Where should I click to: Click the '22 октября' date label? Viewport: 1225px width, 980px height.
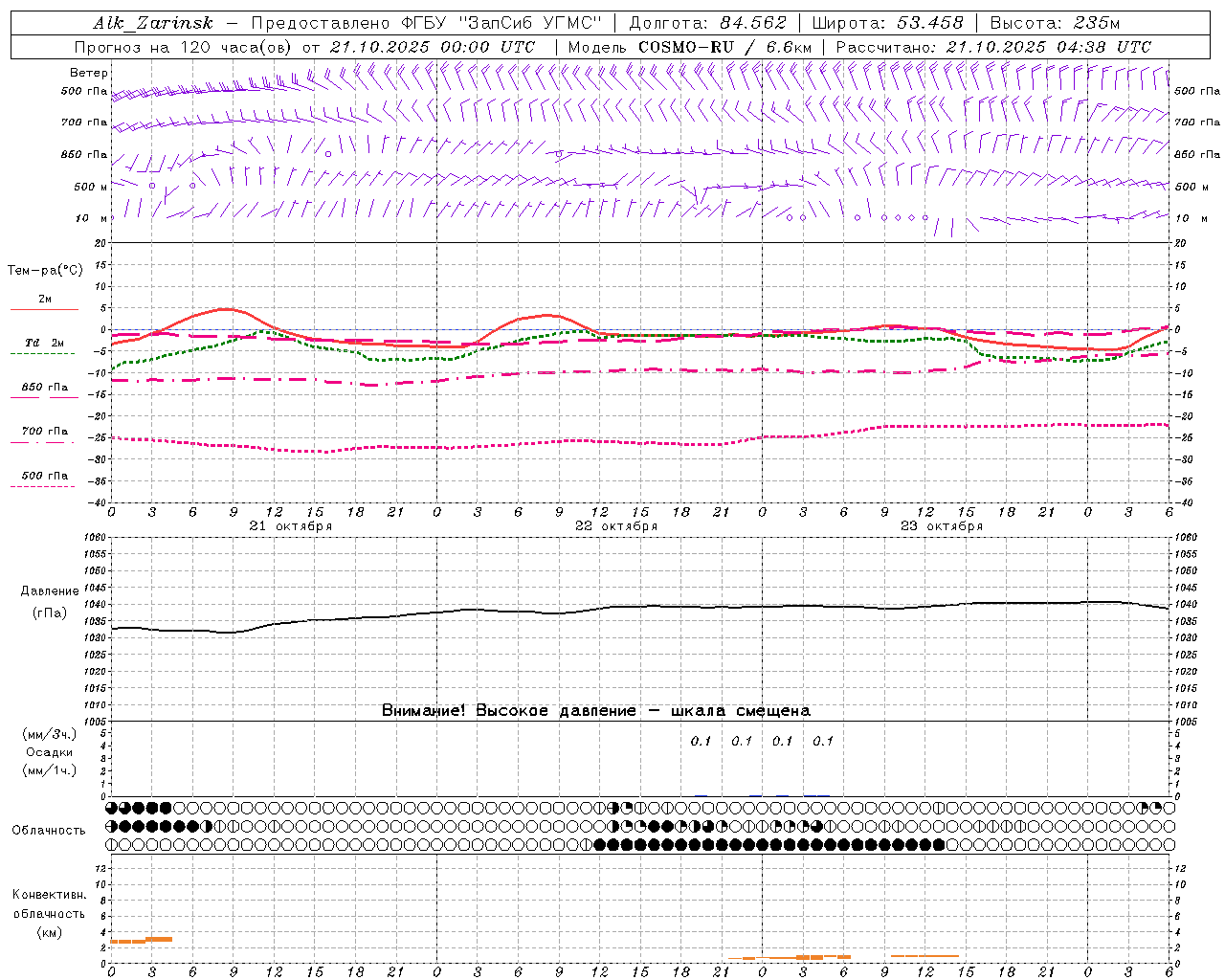(x=616, y=526)
